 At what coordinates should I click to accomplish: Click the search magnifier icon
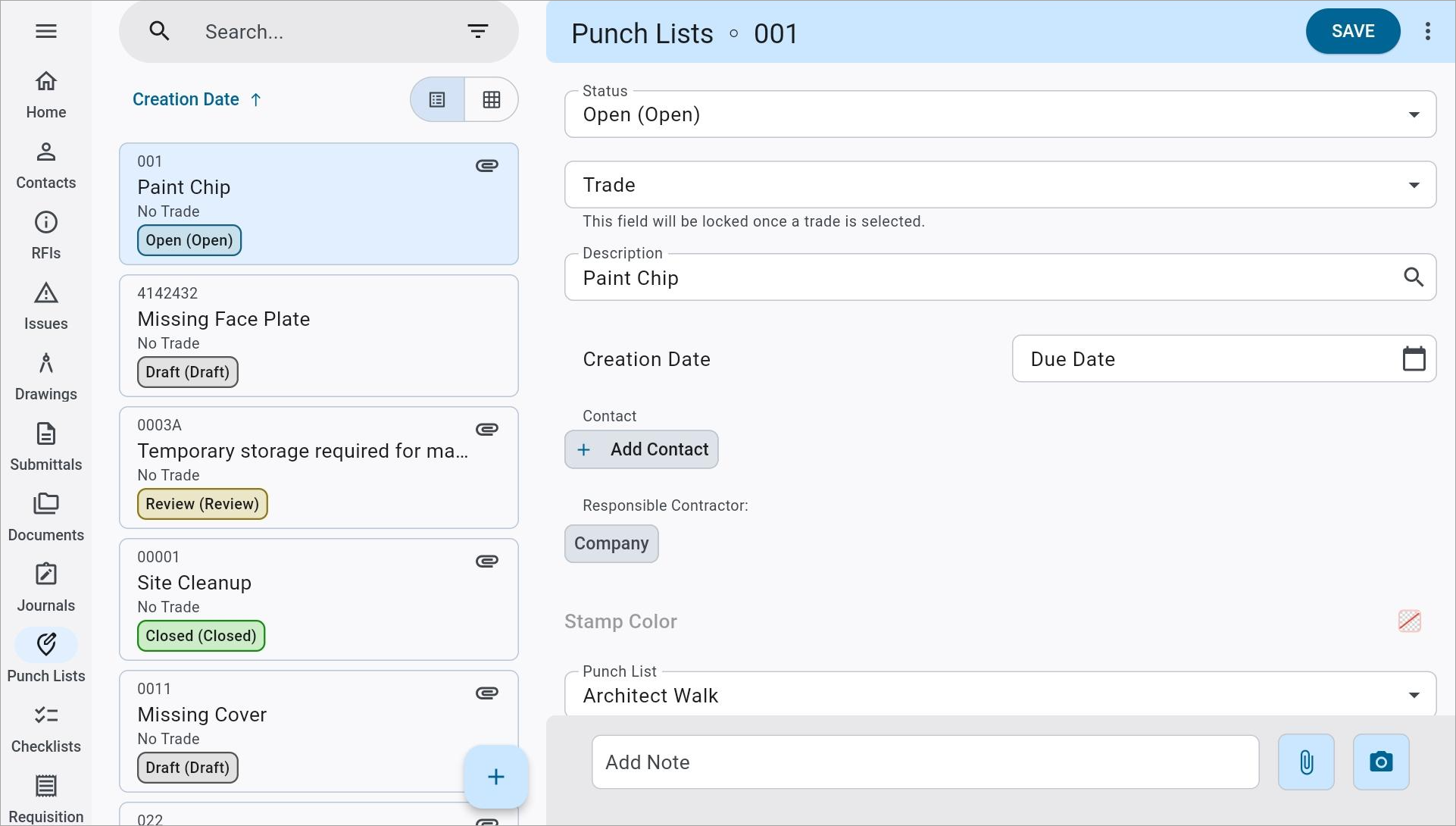(x=159, y=31)
